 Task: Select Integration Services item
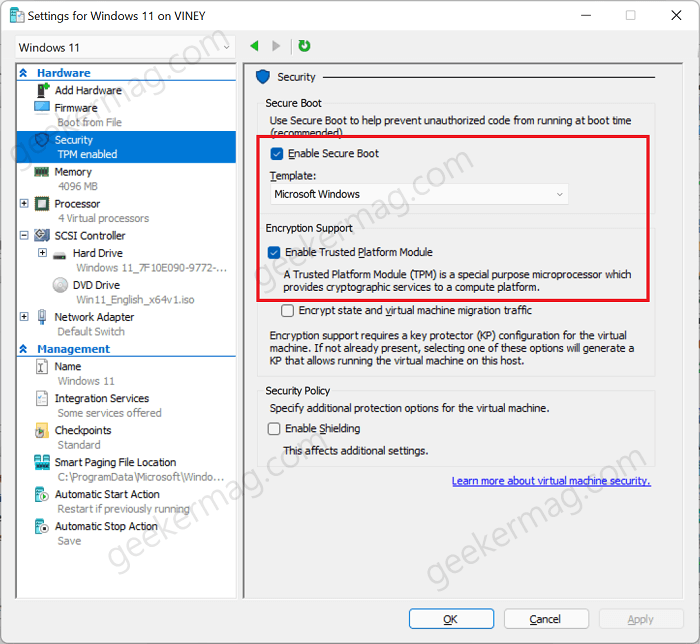click(102, 398)
